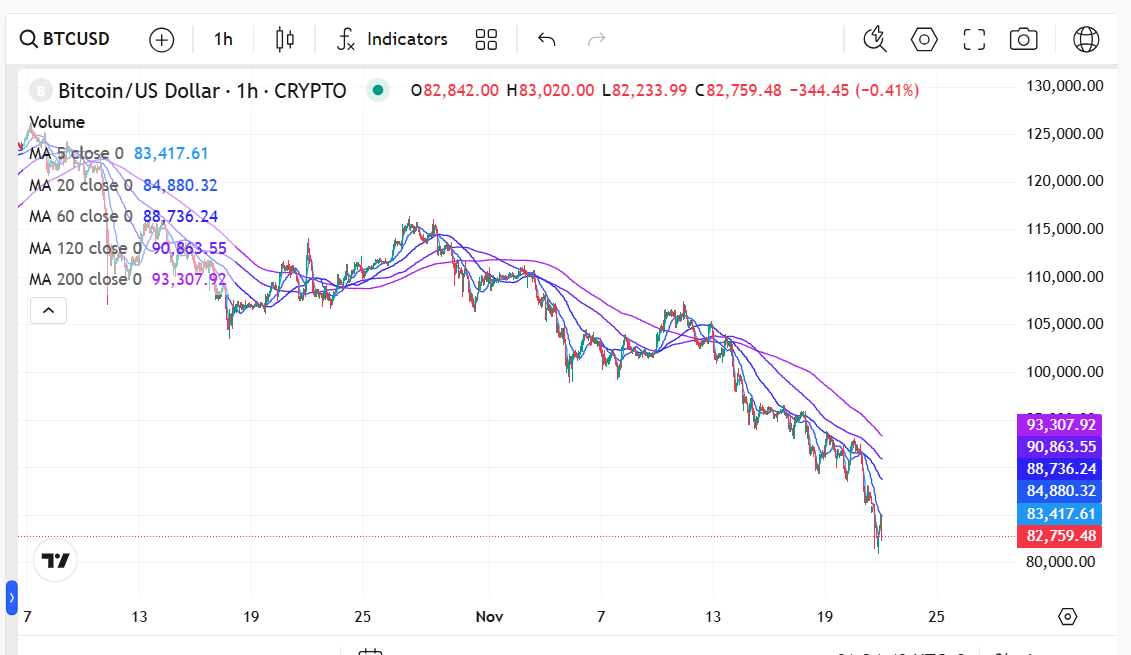Click the red 82,759.48 last price label
The height and width of the screenshot is (655, 1131).
(x=1060, y=536)
